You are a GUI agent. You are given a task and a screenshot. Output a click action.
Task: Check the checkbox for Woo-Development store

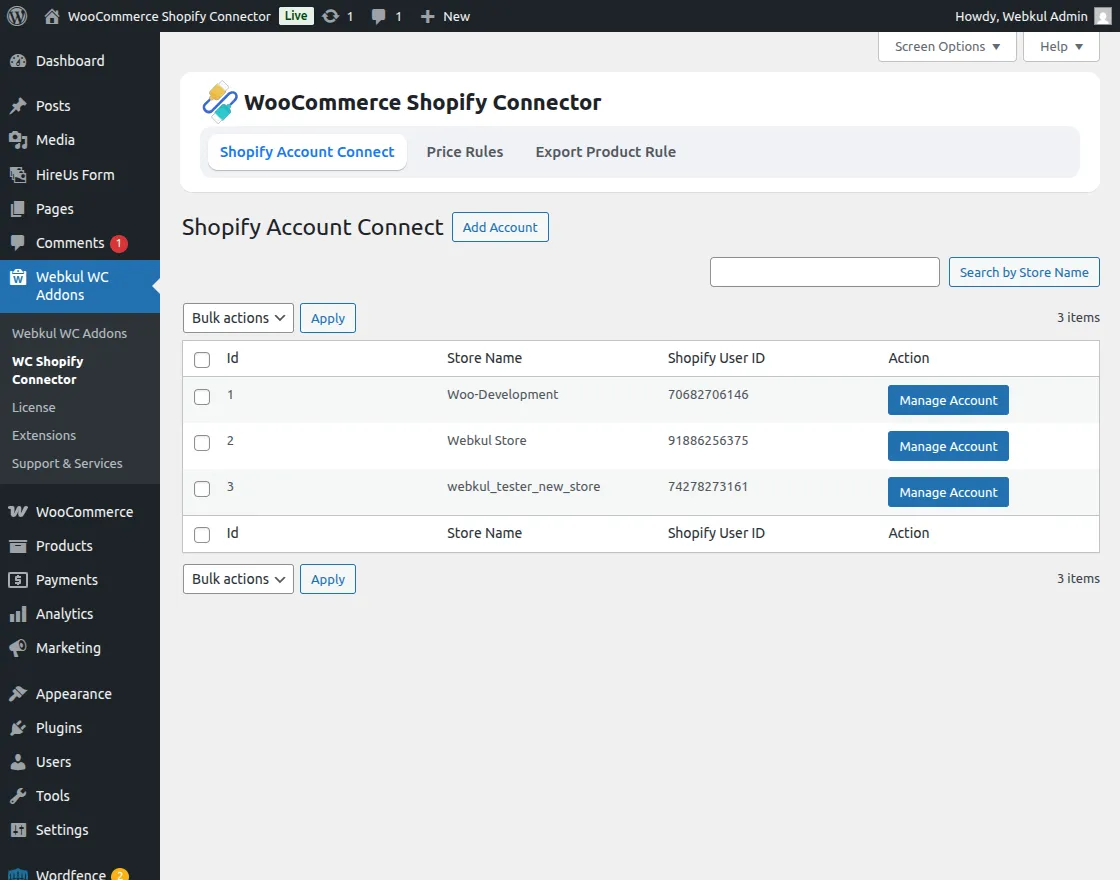[201, 397]
